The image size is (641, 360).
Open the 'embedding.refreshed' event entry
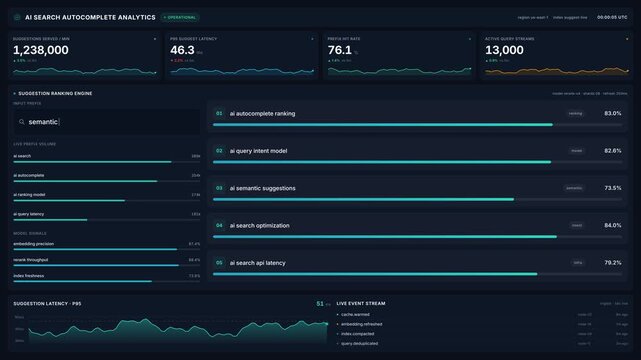pos(482,324)
